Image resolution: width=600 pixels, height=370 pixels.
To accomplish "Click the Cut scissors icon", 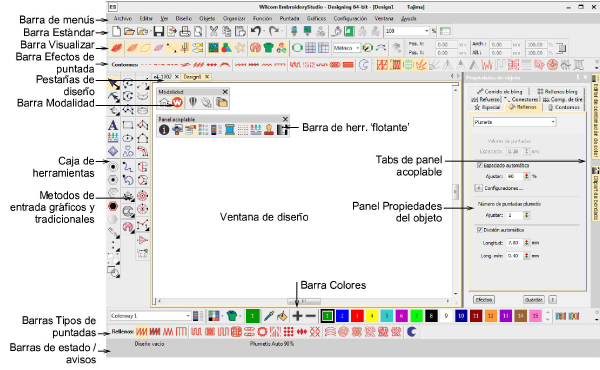I will (214, 31).
